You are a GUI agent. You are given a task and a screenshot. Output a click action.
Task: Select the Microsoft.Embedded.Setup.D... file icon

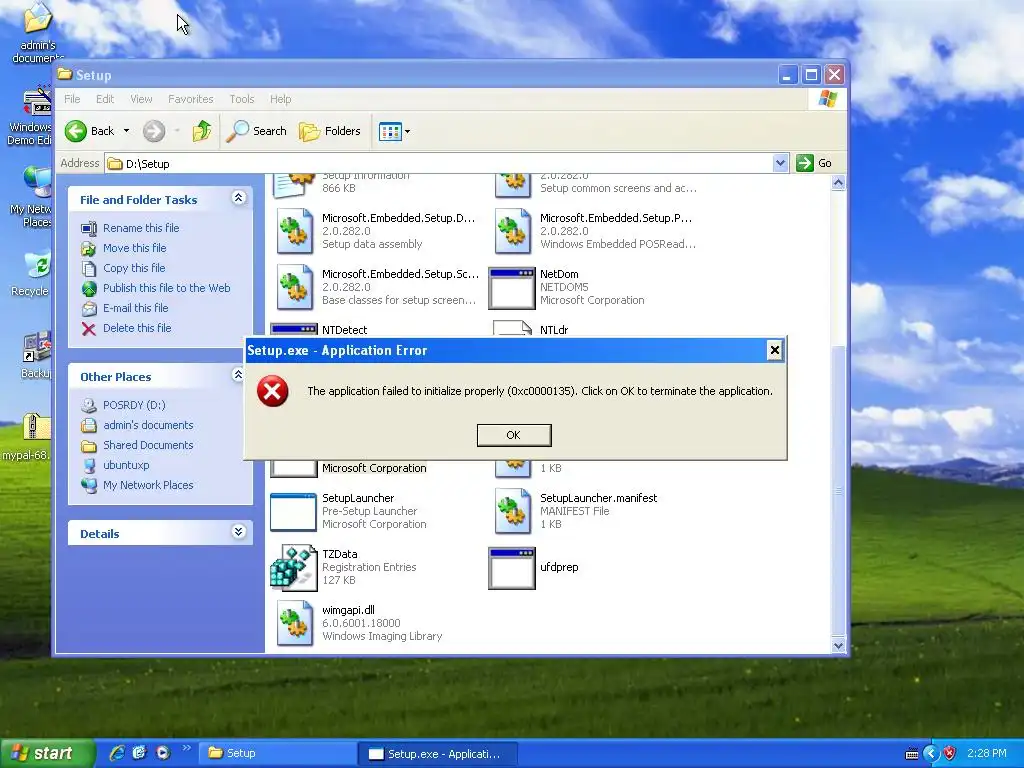point(294,231)
